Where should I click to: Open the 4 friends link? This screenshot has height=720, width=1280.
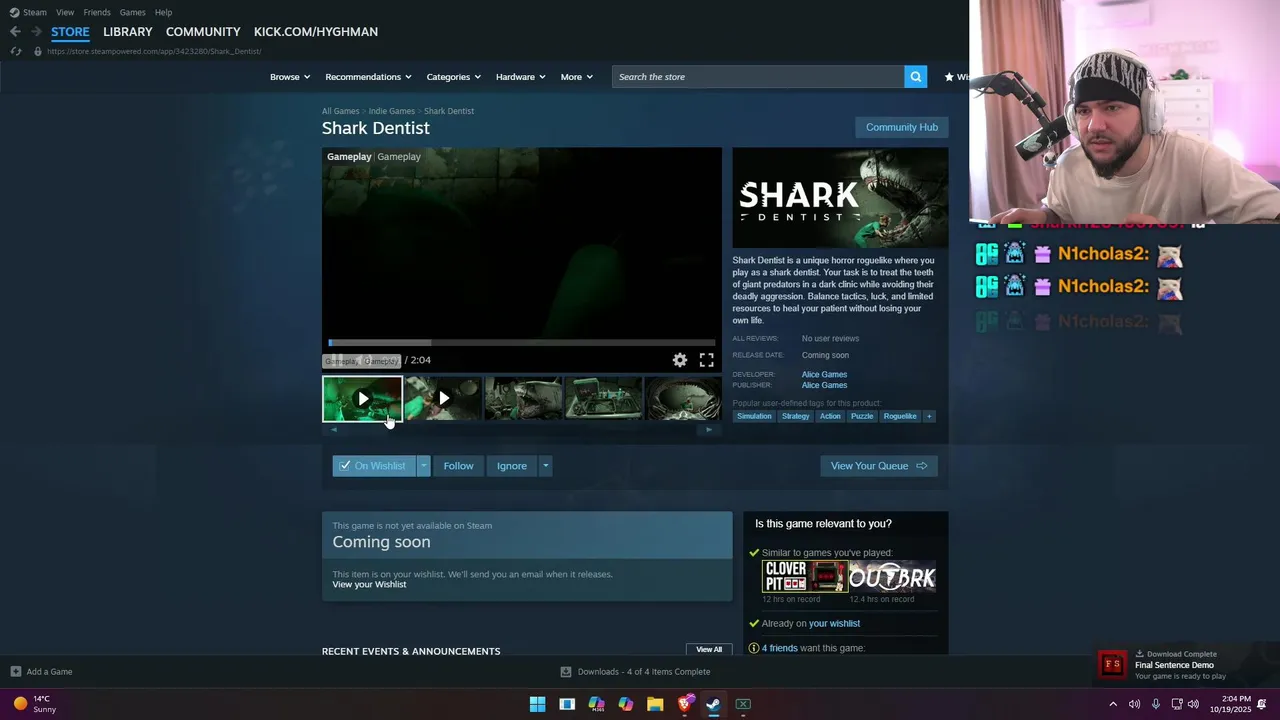tap(780, 648)
